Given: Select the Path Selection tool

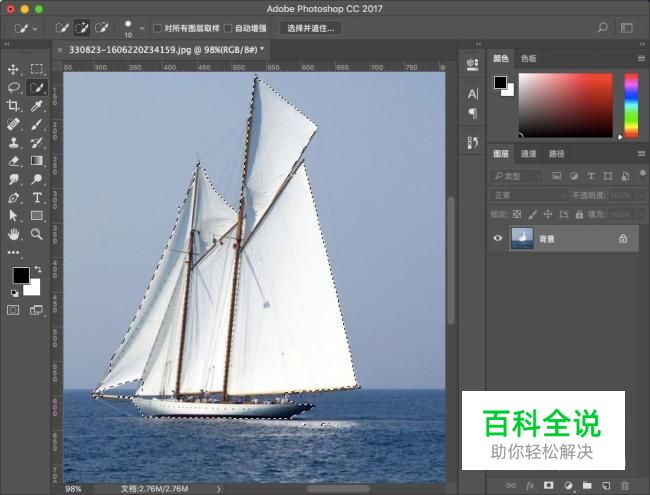Looking at the screenshot, I should coord(13,216).
